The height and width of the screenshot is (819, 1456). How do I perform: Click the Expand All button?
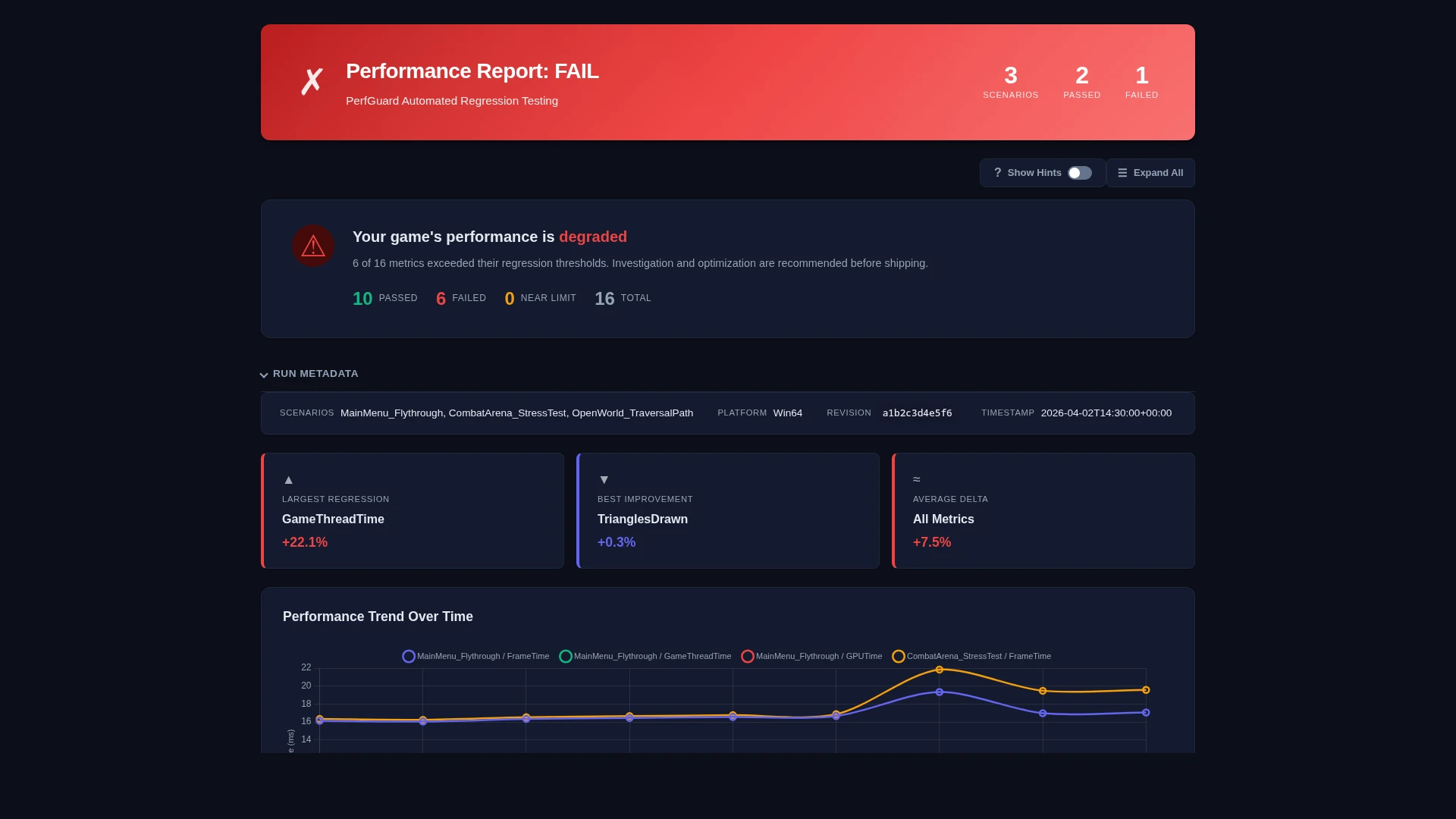(1150, 172)
